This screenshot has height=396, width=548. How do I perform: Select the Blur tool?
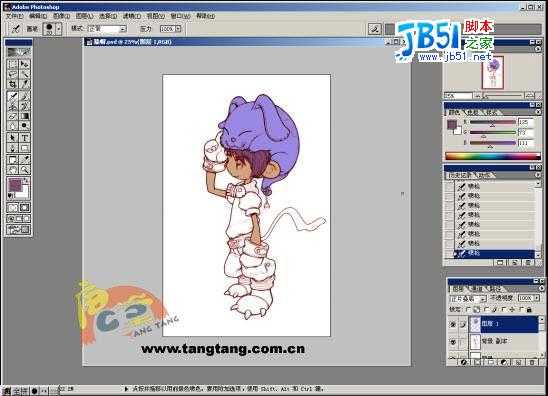pyautogui.click(x=13, y=125)
